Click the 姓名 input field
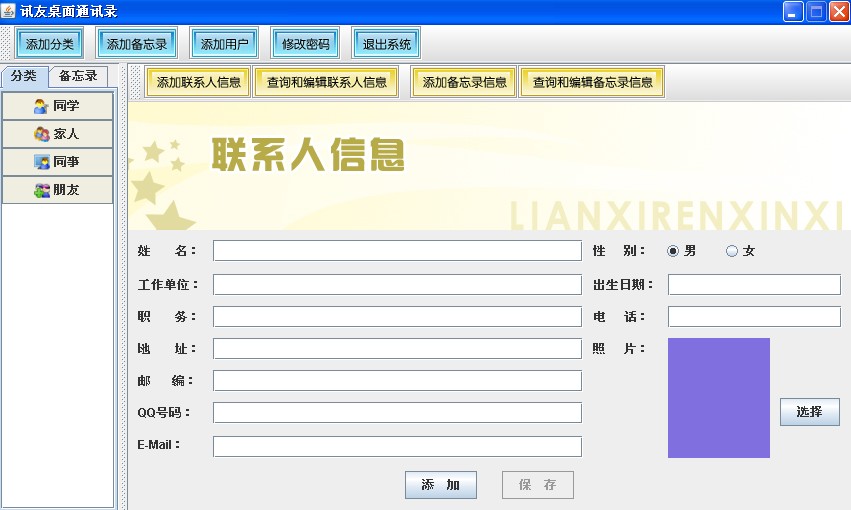851x510 pixels. [x=397, y=251]
